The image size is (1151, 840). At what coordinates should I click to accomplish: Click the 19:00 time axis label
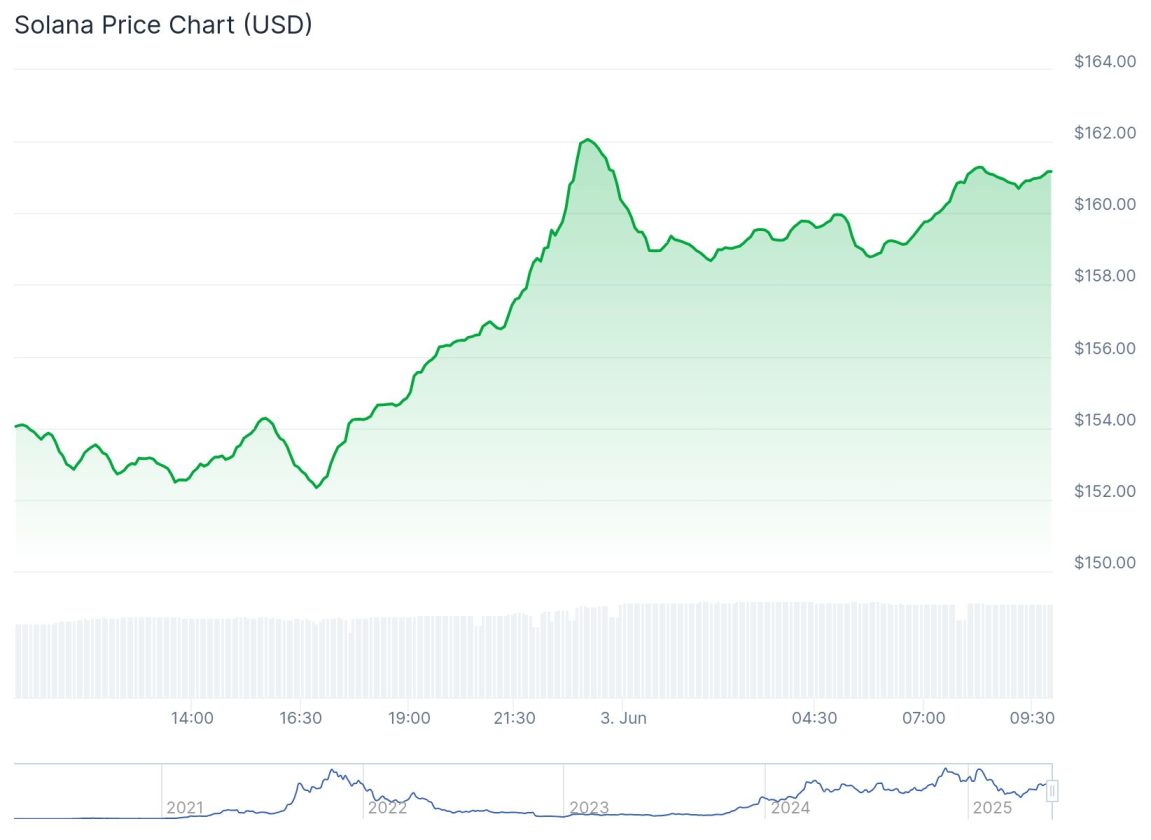pos(409,718)
